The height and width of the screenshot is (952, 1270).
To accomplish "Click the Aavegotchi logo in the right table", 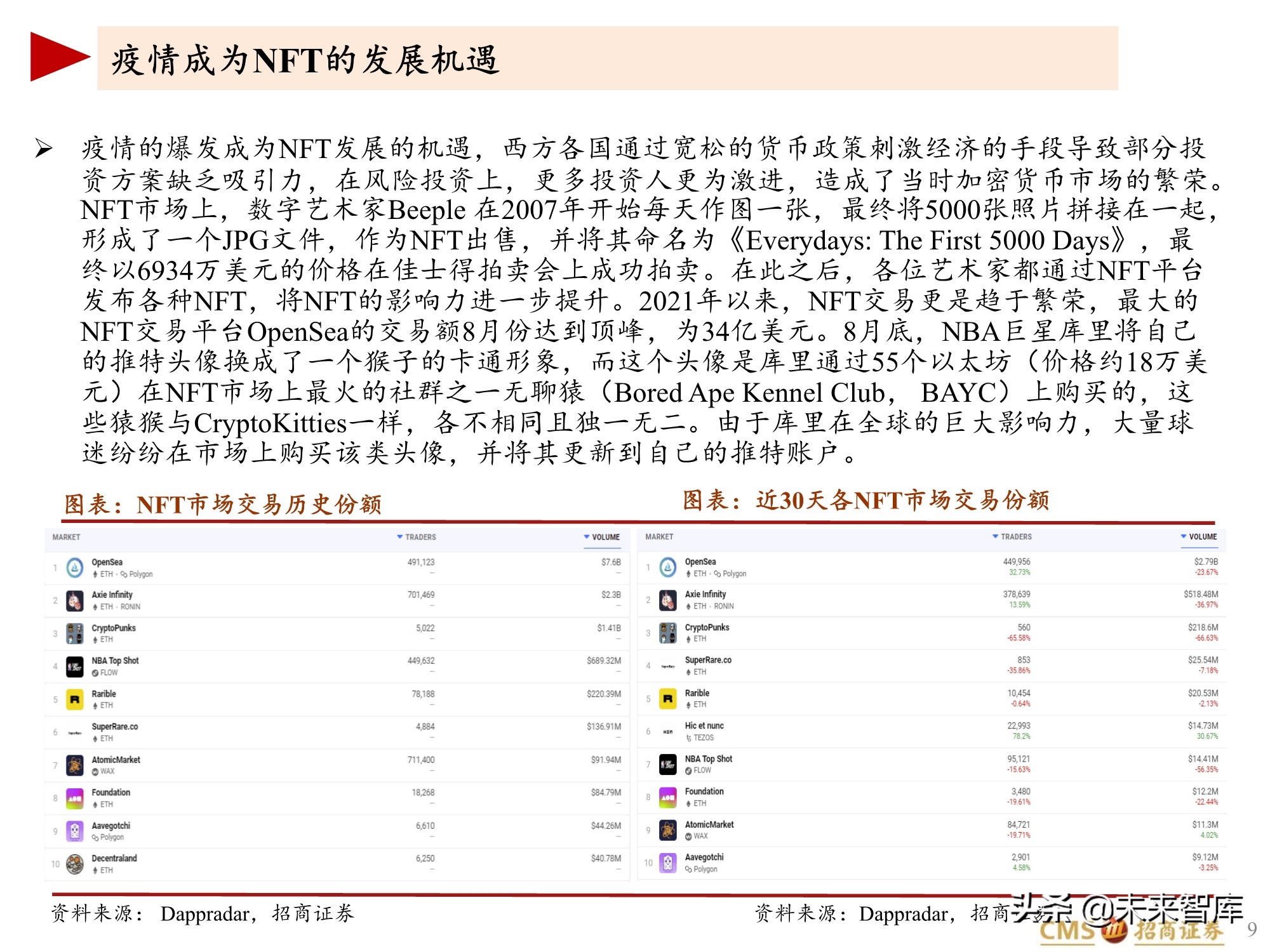I will [x=668, y=863].
